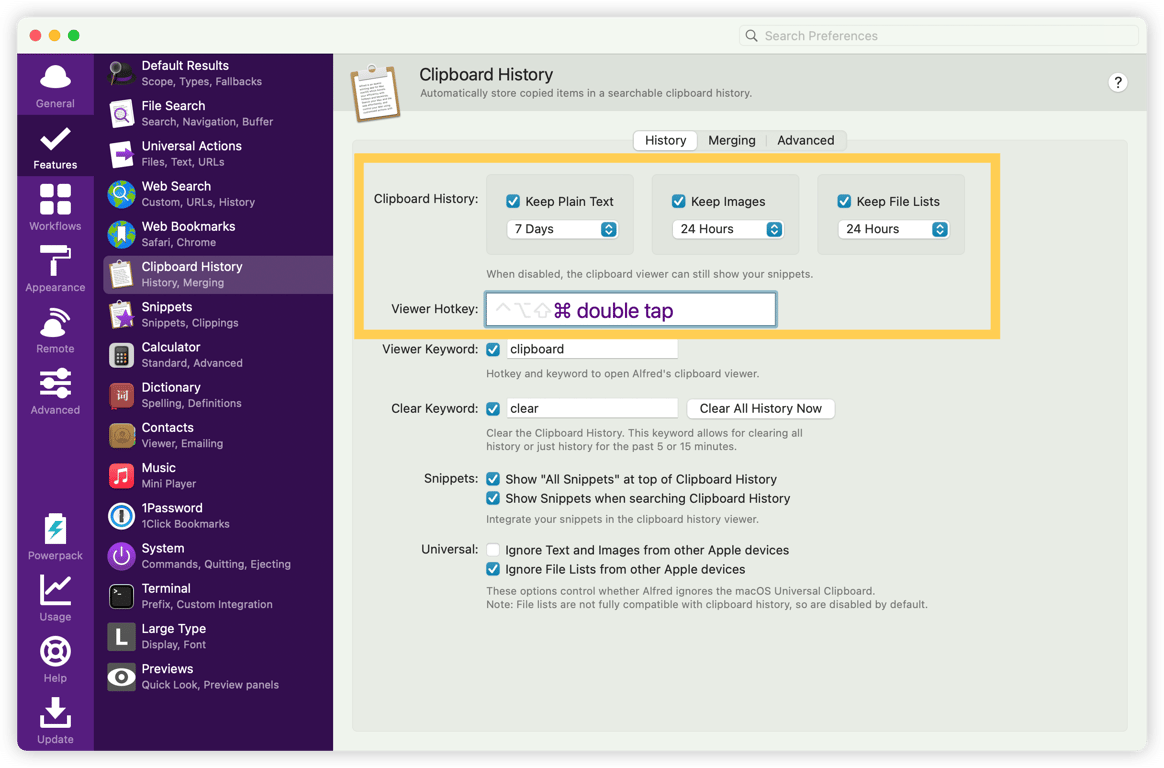Open the Advanced sliders section
1164x768 pixels.
coord(56,391)
